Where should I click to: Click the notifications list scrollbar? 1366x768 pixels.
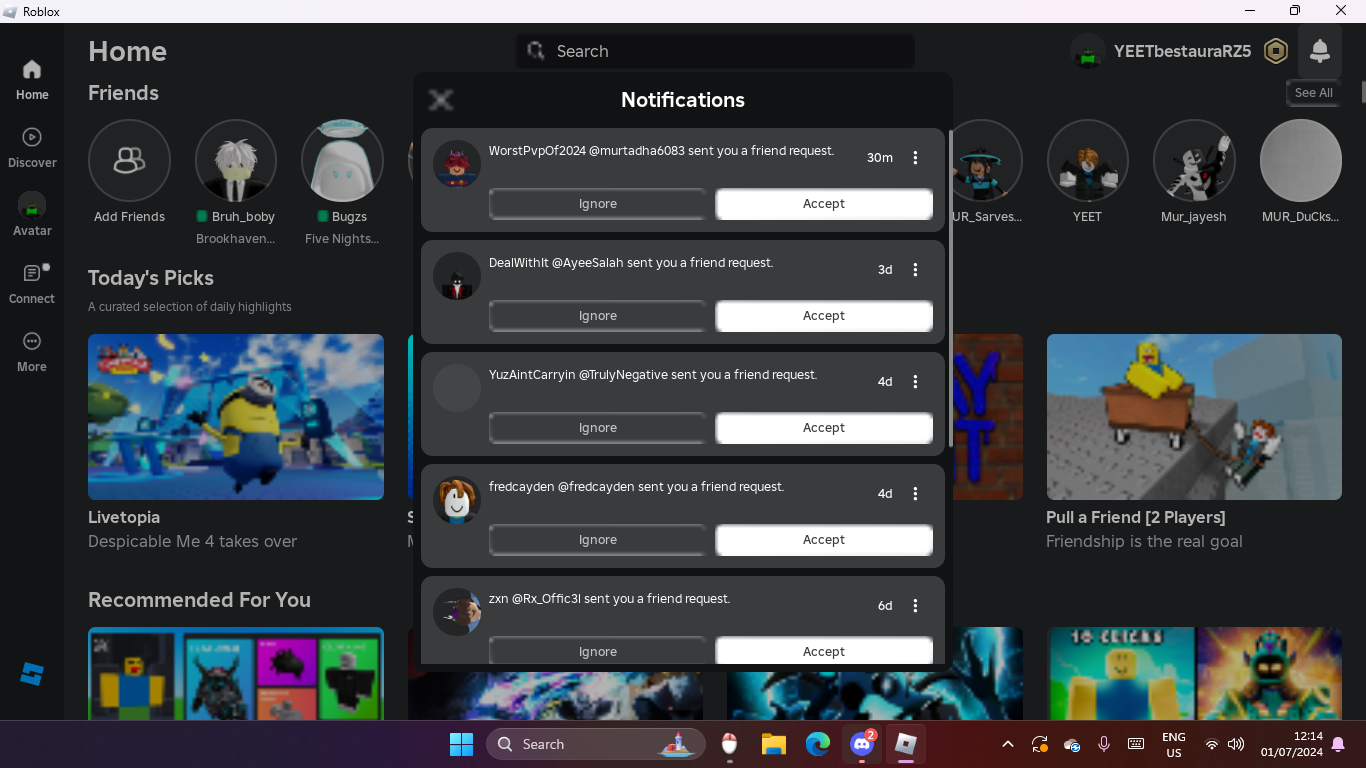(950, 287)
